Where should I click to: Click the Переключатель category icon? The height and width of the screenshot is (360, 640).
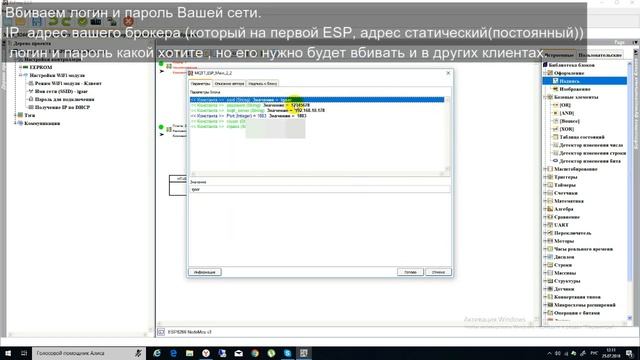(550, 233)
